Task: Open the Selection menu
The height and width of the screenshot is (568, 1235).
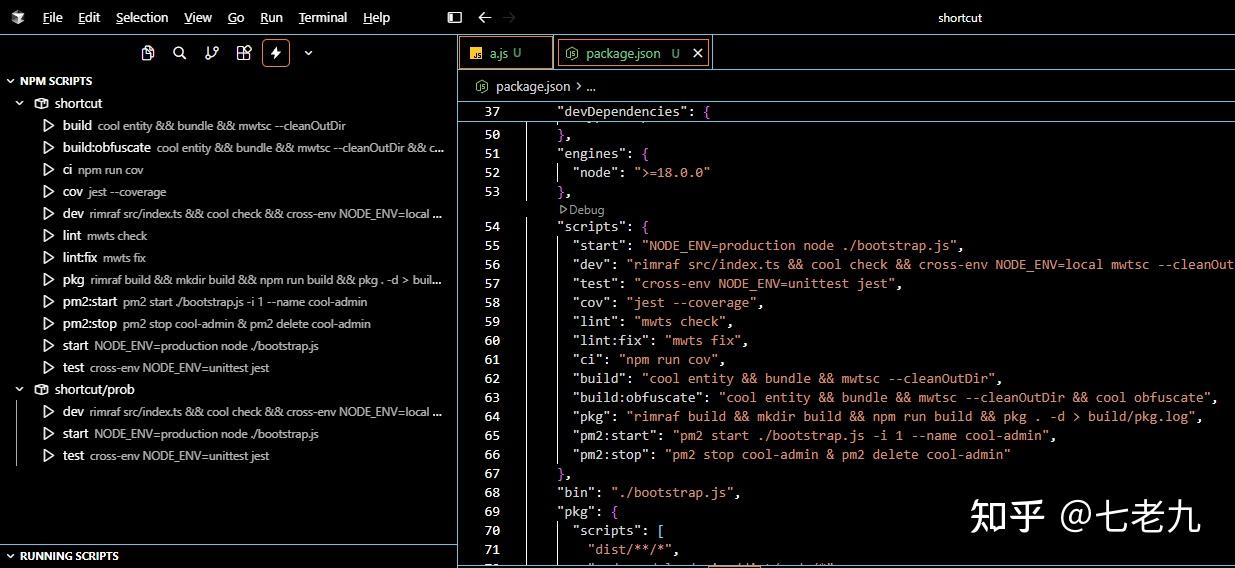Action: pos(142,17)
